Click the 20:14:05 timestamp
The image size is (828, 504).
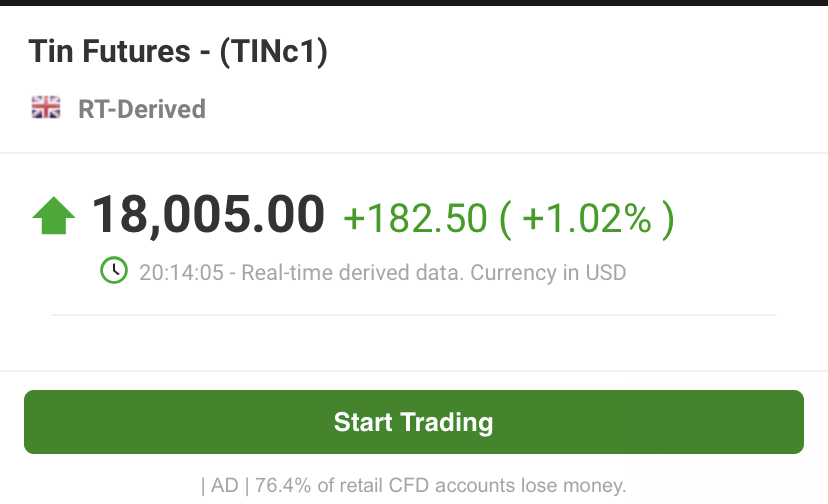(182, 273)
